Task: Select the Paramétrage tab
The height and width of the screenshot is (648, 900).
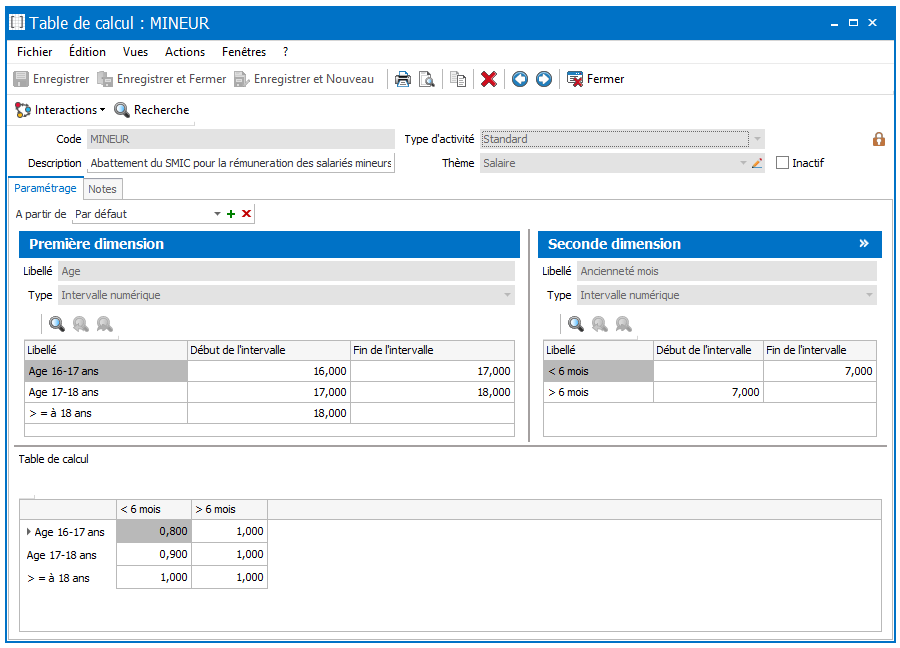Action: pos(45,188)
